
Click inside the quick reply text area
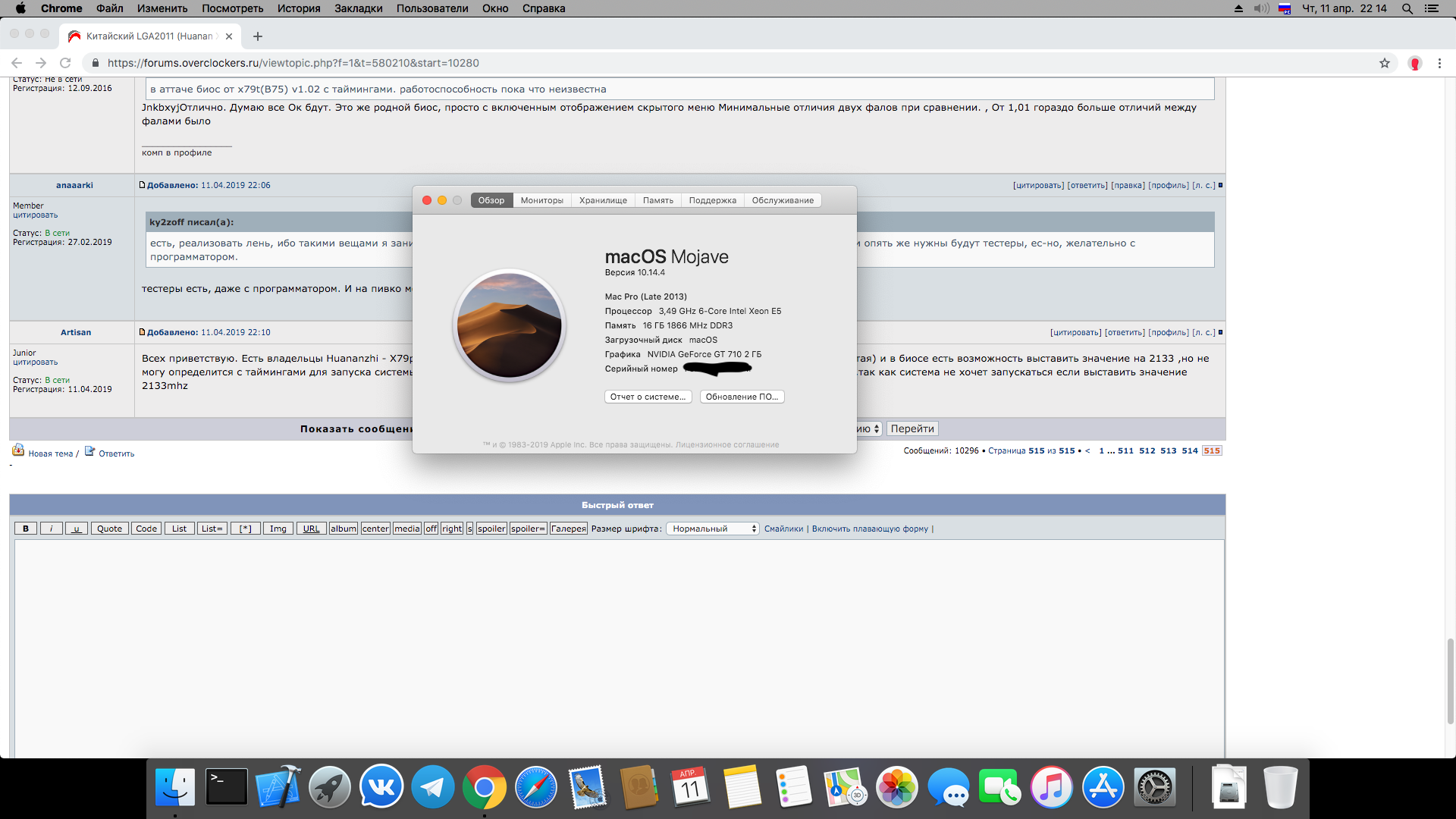618,645
